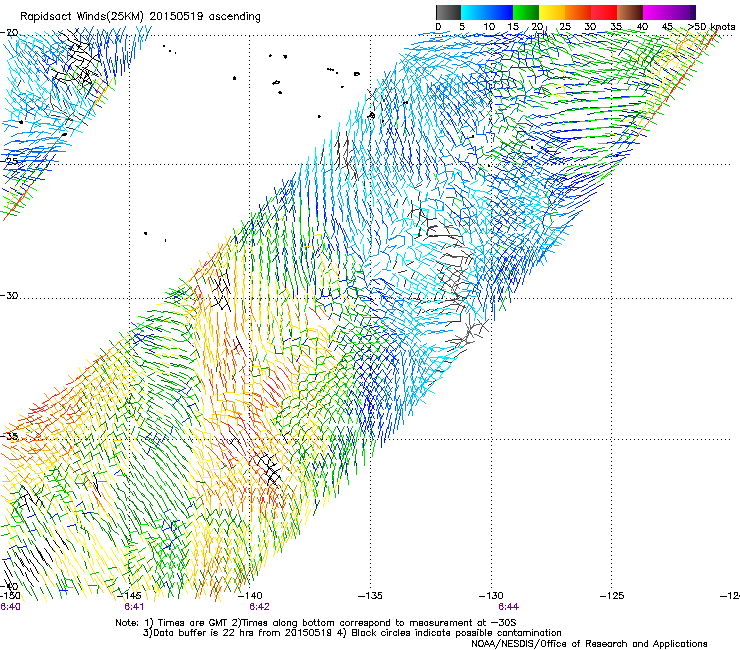The height and width of the screenshot is (650, 740).
Task: Click the title 'Rapidscat Winds(25KM) 20150519 ascending'
Action: coord(140,16)
